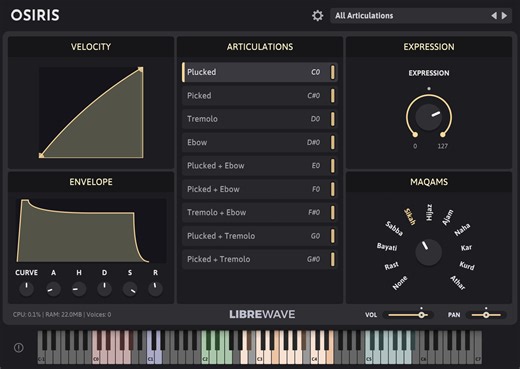Choose the Athar maqam
The image size is (520, 369).
(458, 283)
